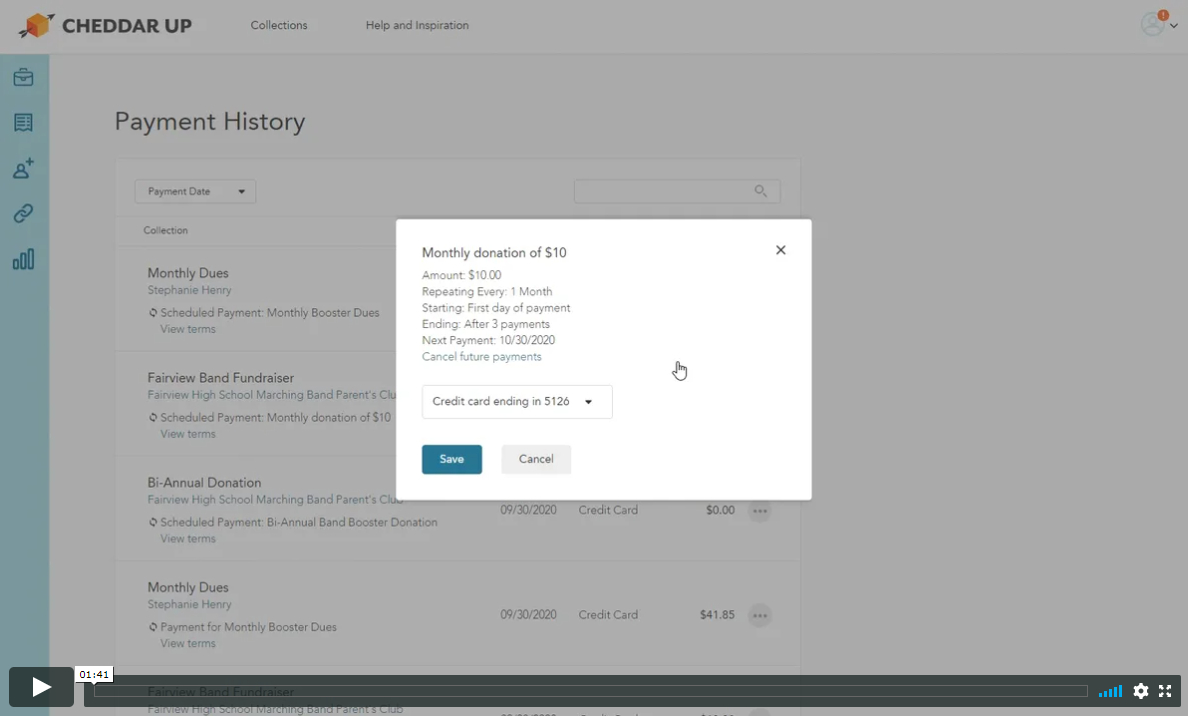Open user account avatar menu
This screenshot has width=1188, height=716.
coord(1157,25)
